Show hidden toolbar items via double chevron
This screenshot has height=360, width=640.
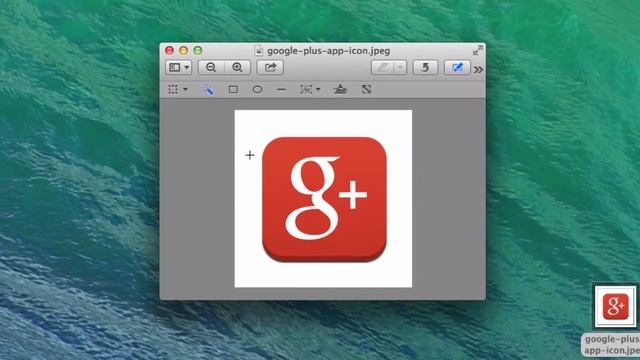(478, 70)
